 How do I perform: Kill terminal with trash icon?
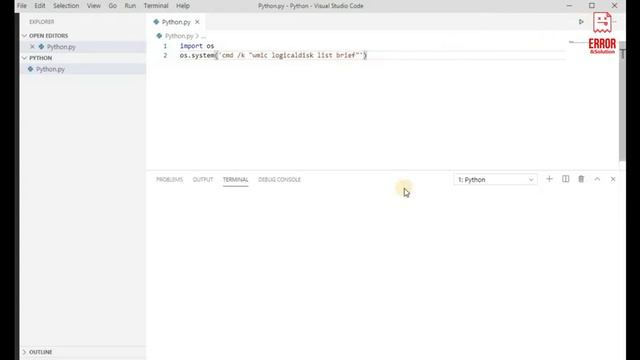point(581,179)
